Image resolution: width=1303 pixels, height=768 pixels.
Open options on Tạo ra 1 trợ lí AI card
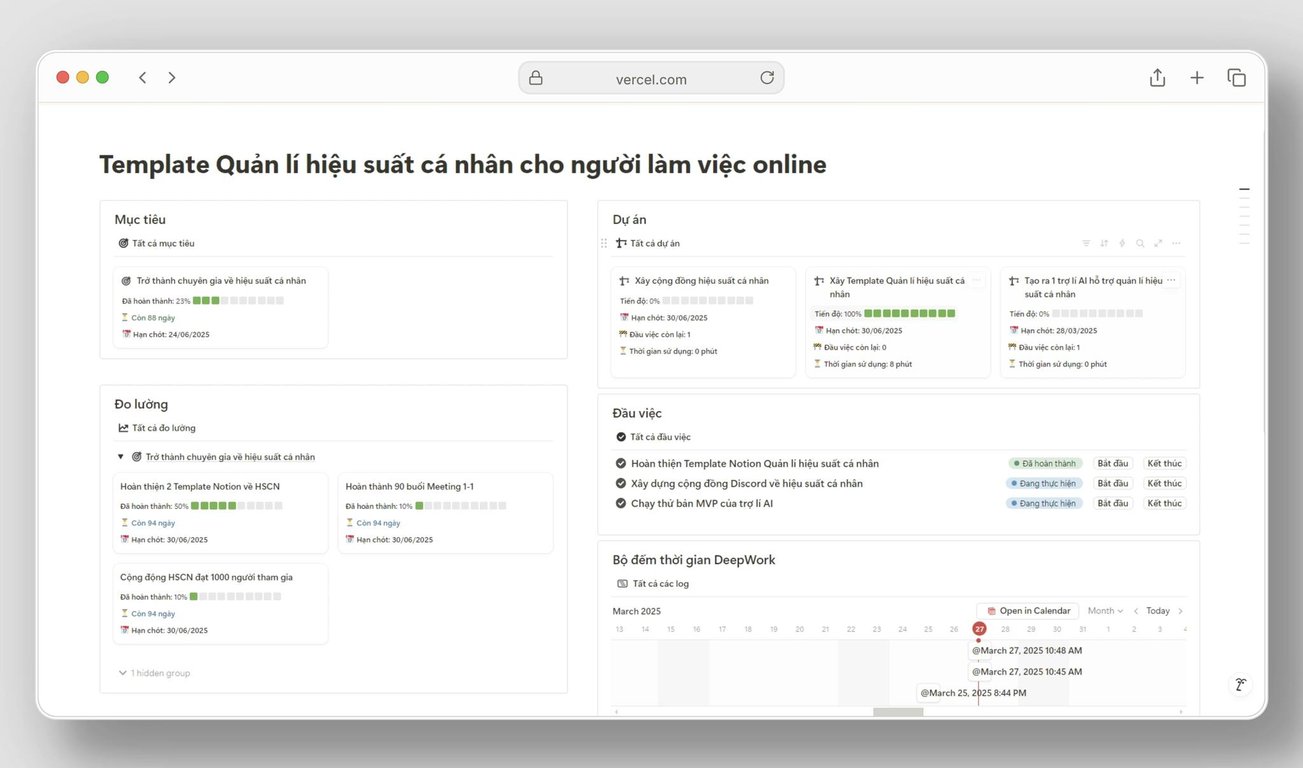tap(1172, 281)
